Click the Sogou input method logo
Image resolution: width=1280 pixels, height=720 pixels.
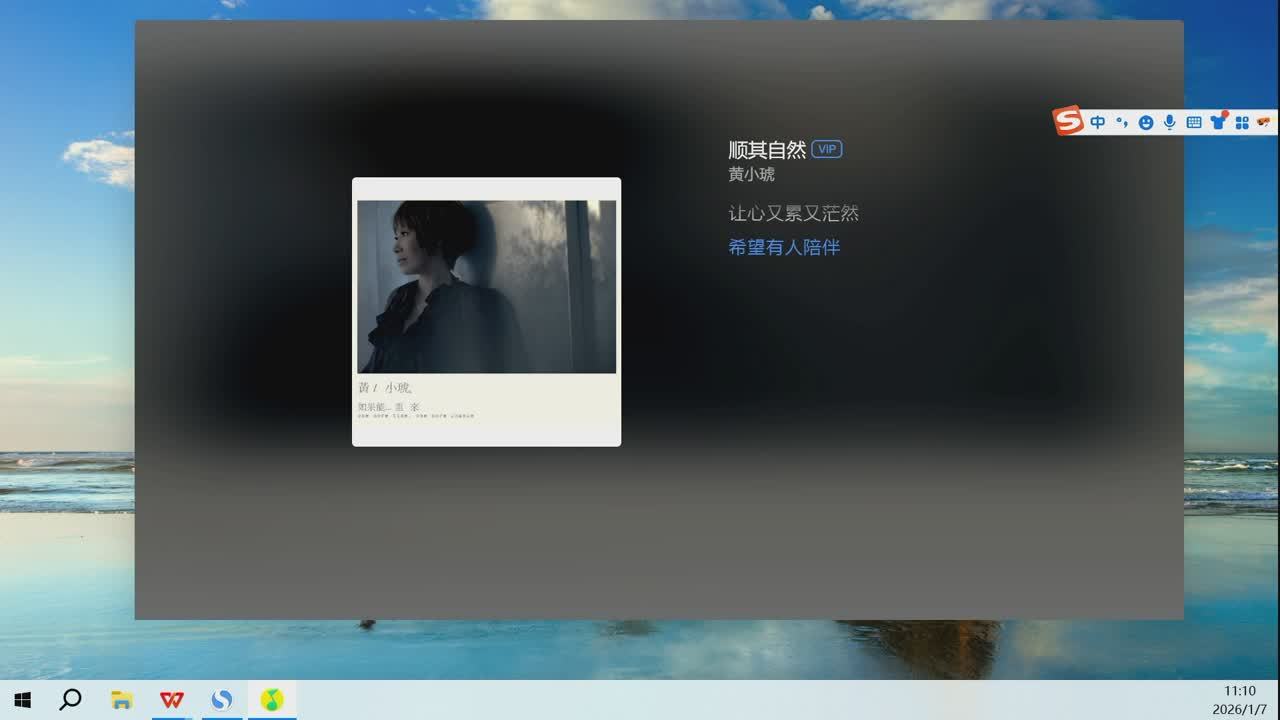pos(1068,121)
